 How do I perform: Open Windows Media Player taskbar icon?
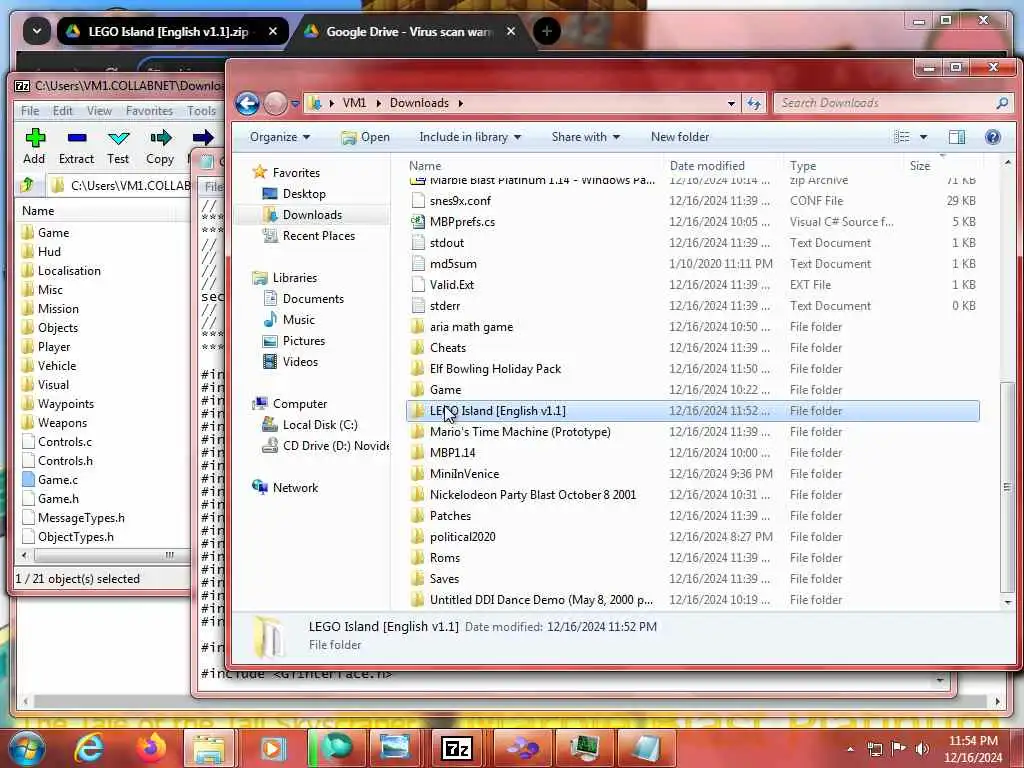272,748
